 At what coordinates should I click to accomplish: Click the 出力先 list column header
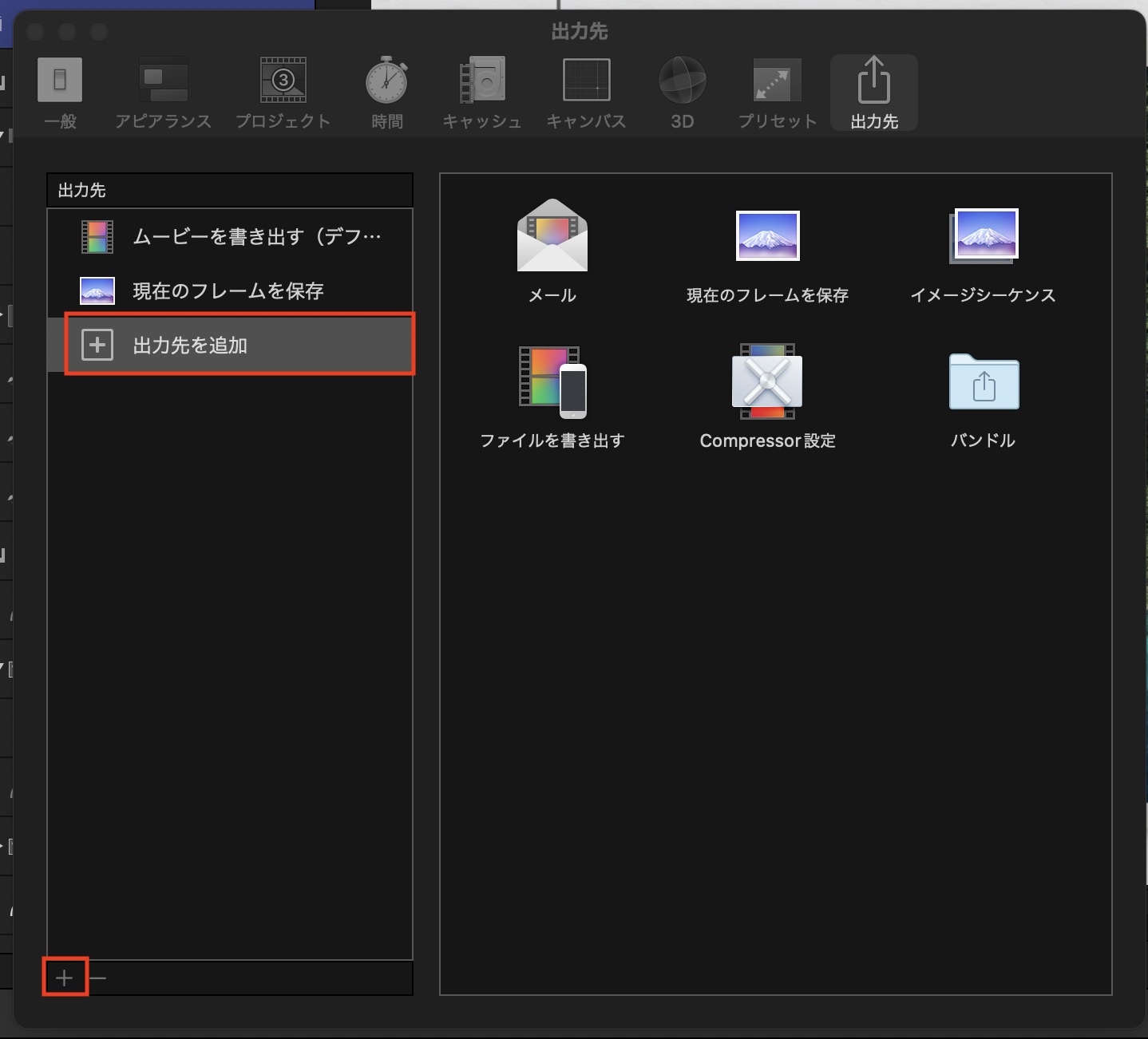230,190
